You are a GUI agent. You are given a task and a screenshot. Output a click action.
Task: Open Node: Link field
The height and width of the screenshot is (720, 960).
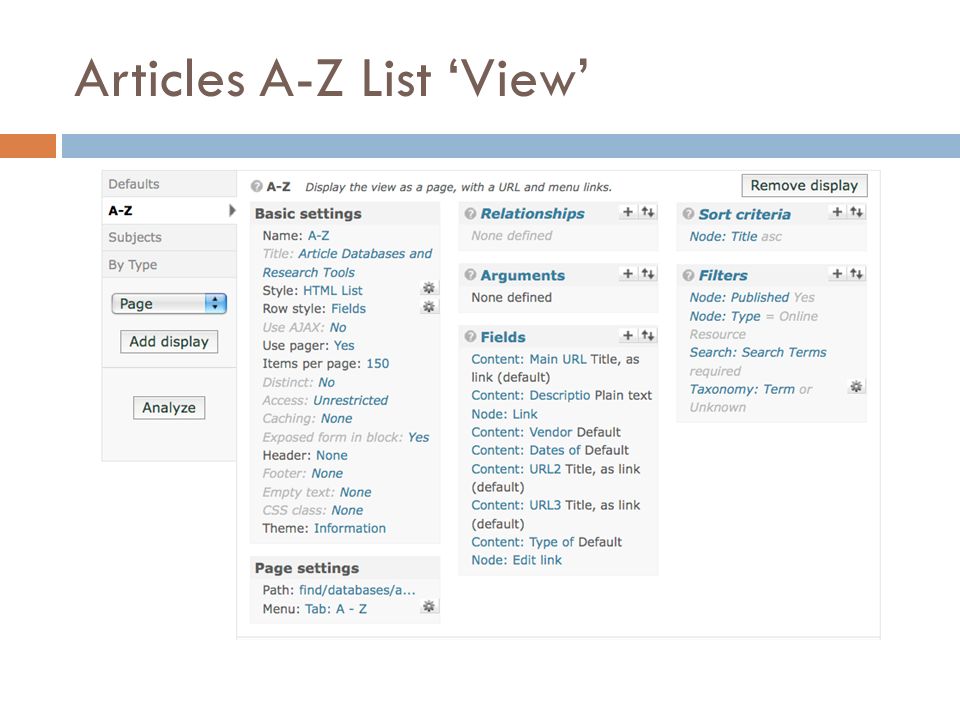click(x=504, y=414)
